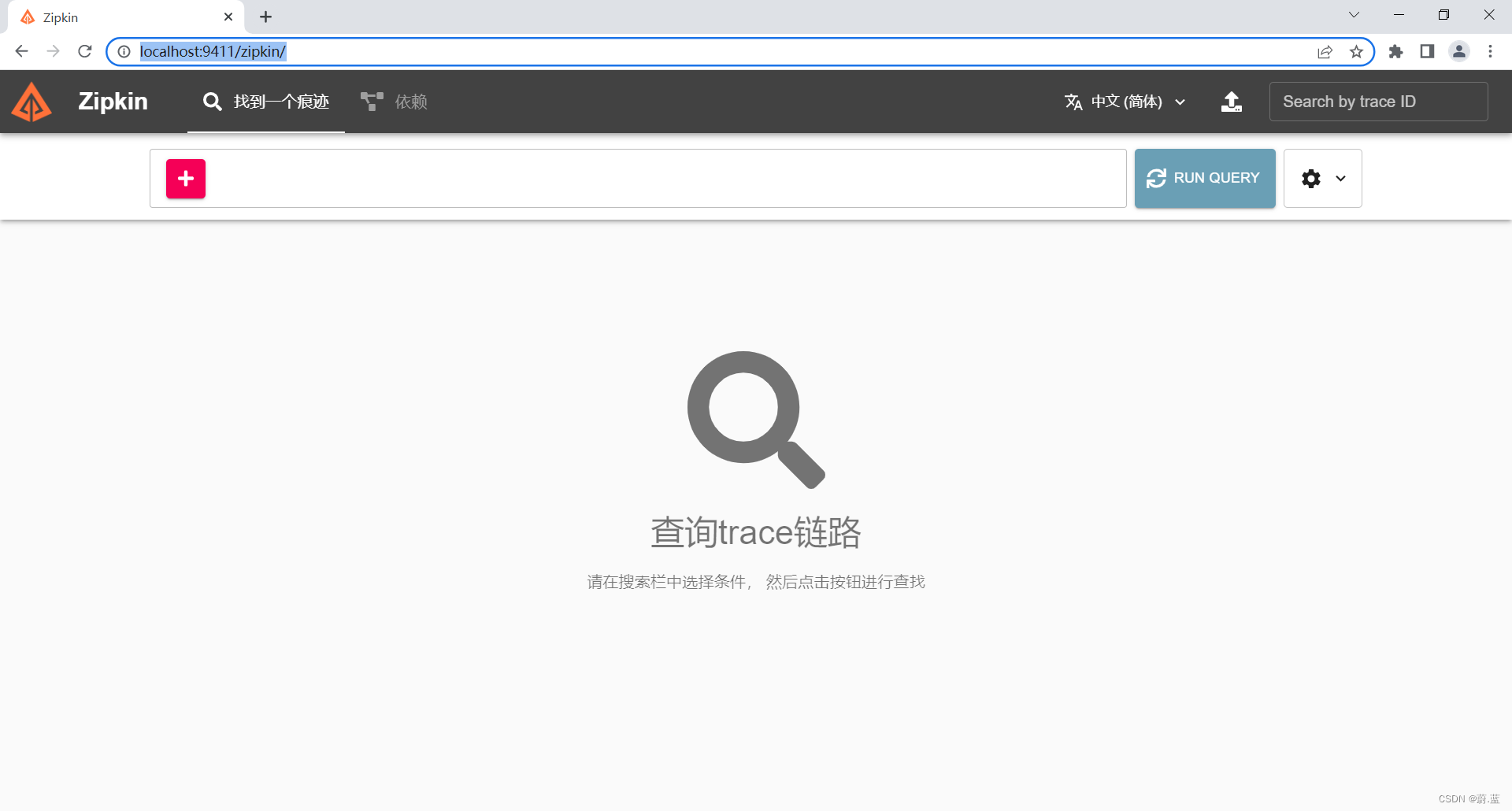Switch to the 依赖 tab

pos(409,102)
